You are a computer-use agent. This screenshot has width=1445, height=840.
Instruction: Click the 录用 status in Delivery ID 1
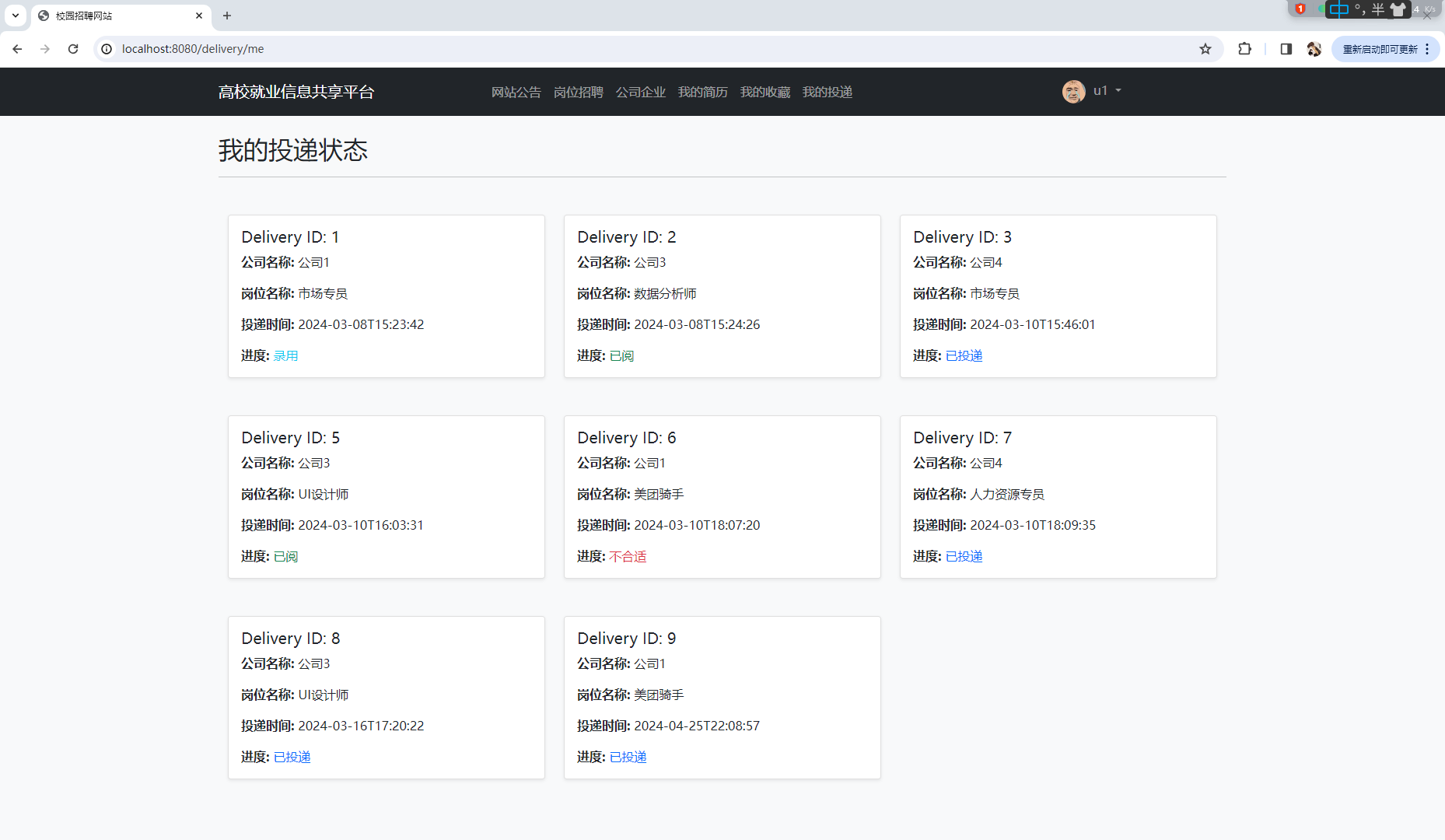click(285, 356)
